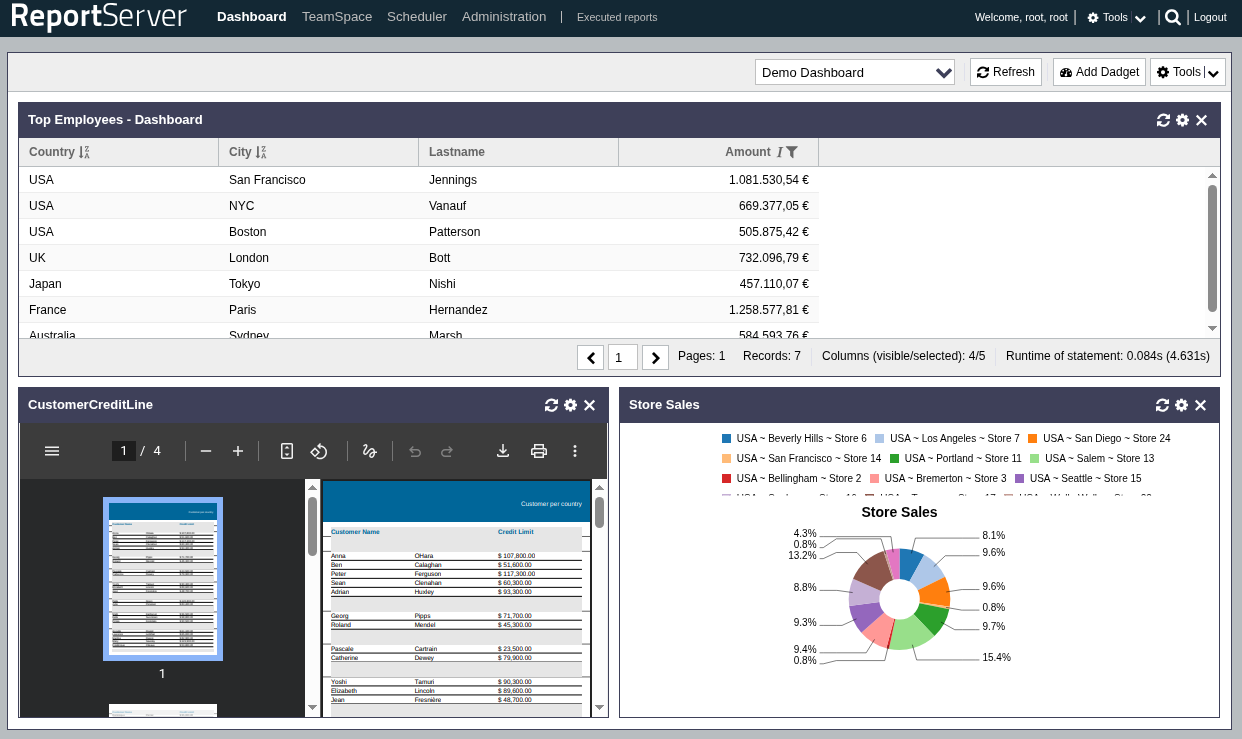Open settings gear of Store Sales dadget
The height and width of the screenshot is (739, 1242).
coord(1181,405)
